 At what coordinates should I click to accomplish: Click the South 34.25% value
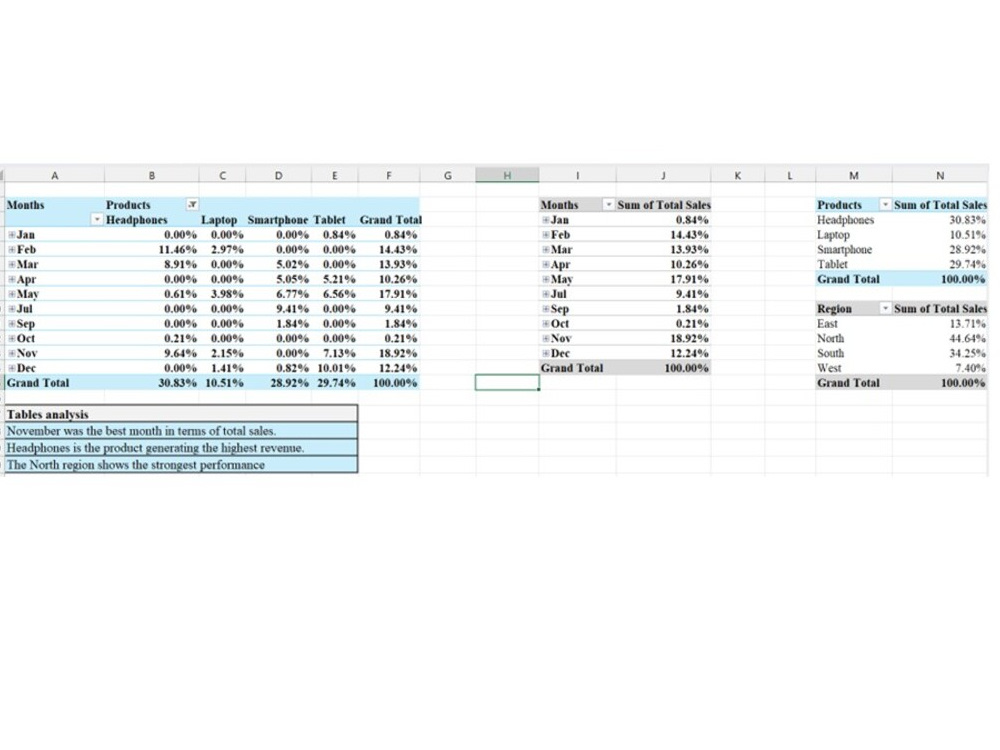tap(940, 353)
